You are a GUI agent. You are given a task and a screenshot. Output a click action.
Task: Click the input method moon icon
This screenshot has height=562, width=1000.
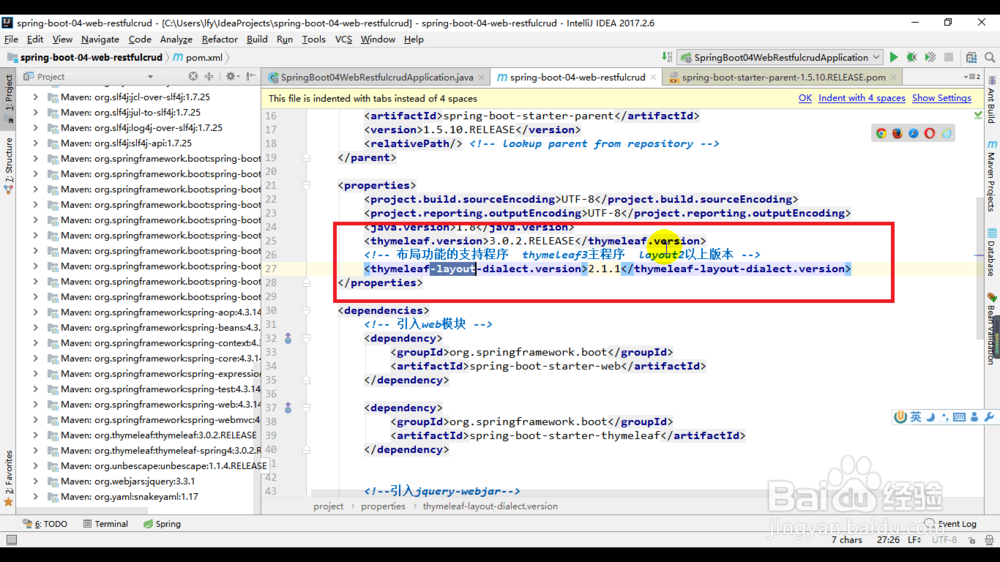tap(930, 417)
